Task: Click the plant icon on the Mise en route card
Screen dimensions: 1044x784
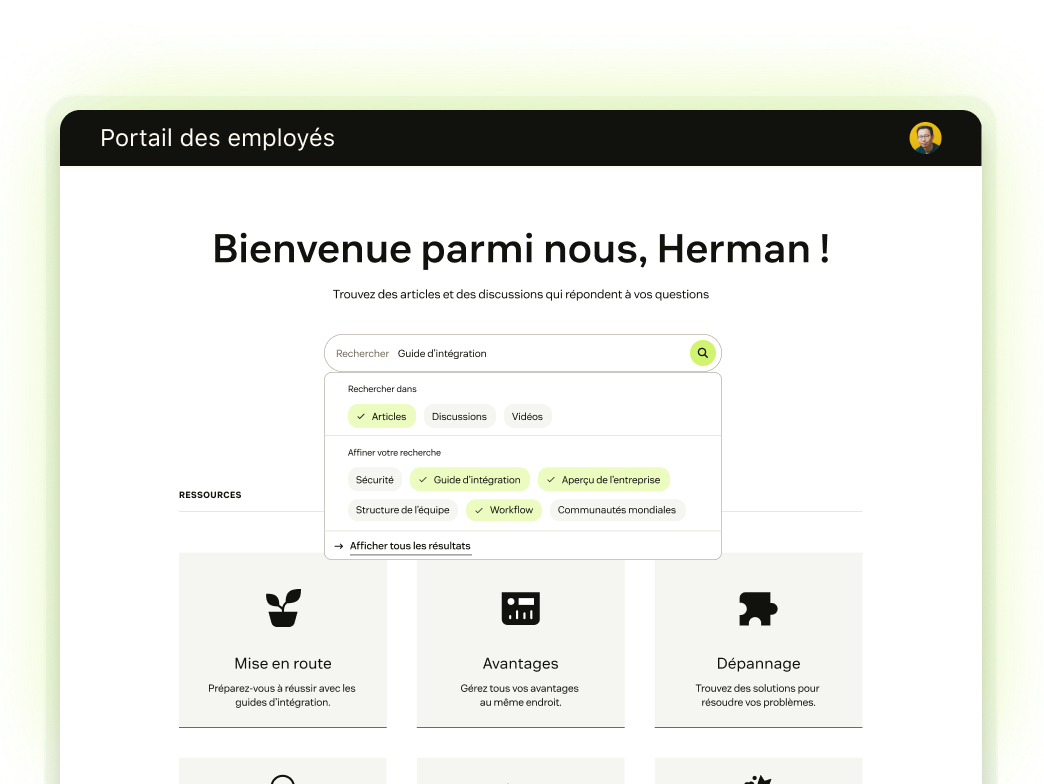Action: click(282, 608)
